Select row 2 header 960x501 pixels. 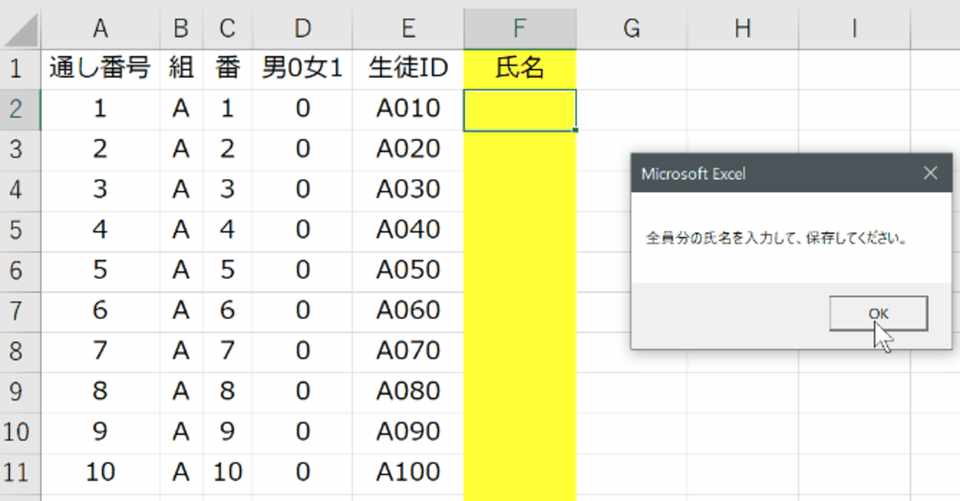click(x=20, y=110)
